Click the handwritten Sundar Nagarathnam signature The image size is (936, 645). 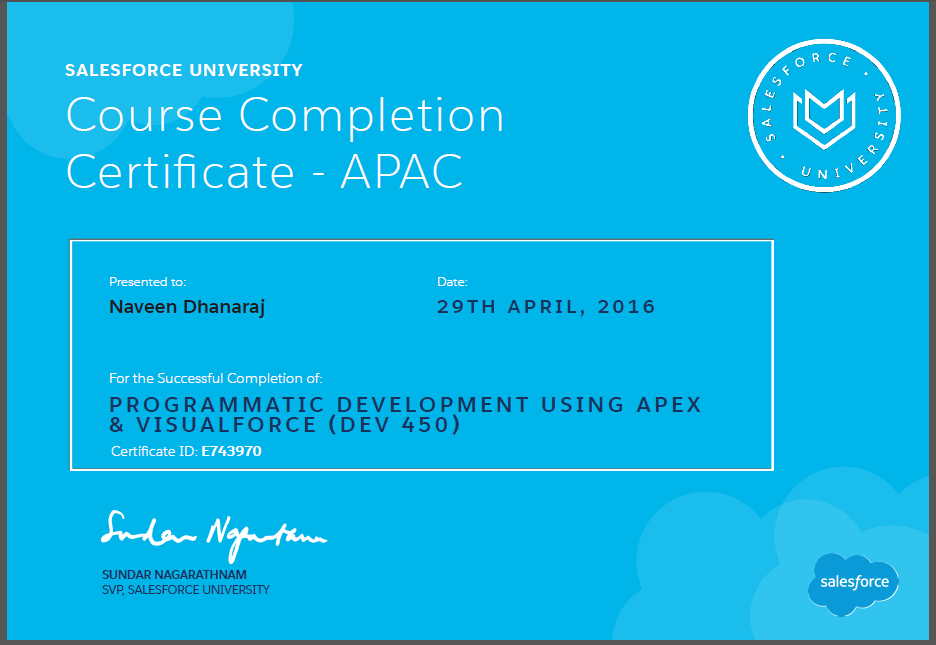pos(214,535)
